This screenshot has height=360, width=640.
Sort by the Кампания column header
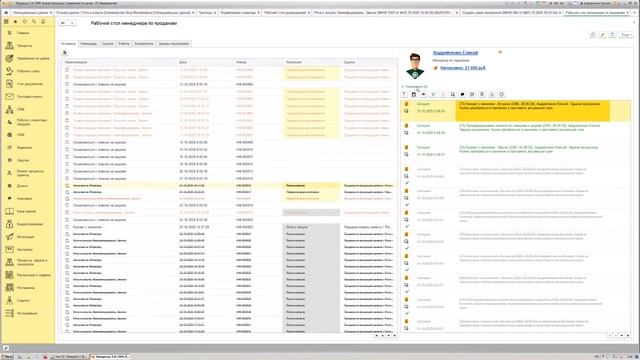click(x=312, y=62)
